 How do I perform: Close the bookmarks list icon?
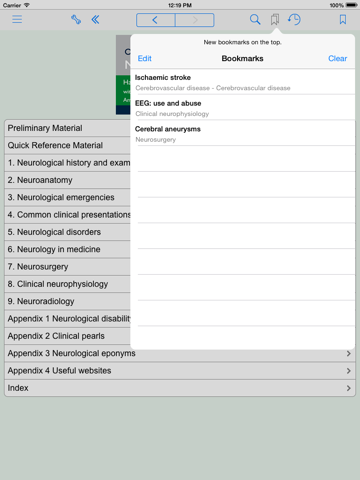pos(275,20)
